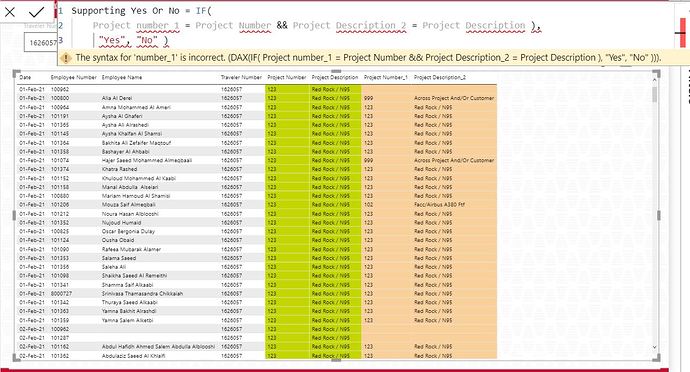Select the 'Manal Abdulla Alselari' cell
The width and height of the screenshot is (690, 372).
pyautogui.click(x=130, y=187)
